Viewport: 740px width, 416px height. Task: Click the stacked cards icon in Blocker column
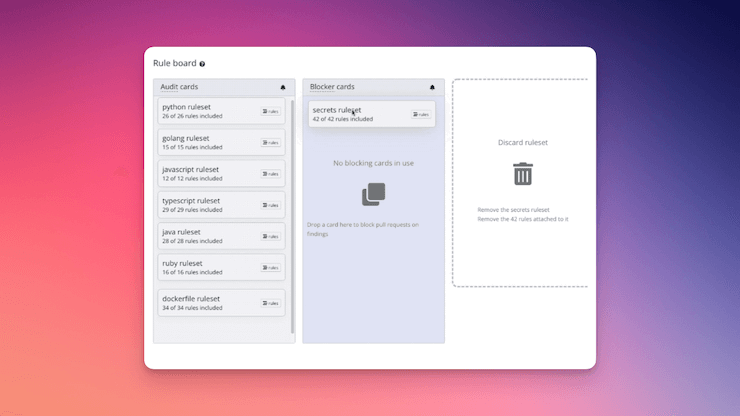[373, 194]
